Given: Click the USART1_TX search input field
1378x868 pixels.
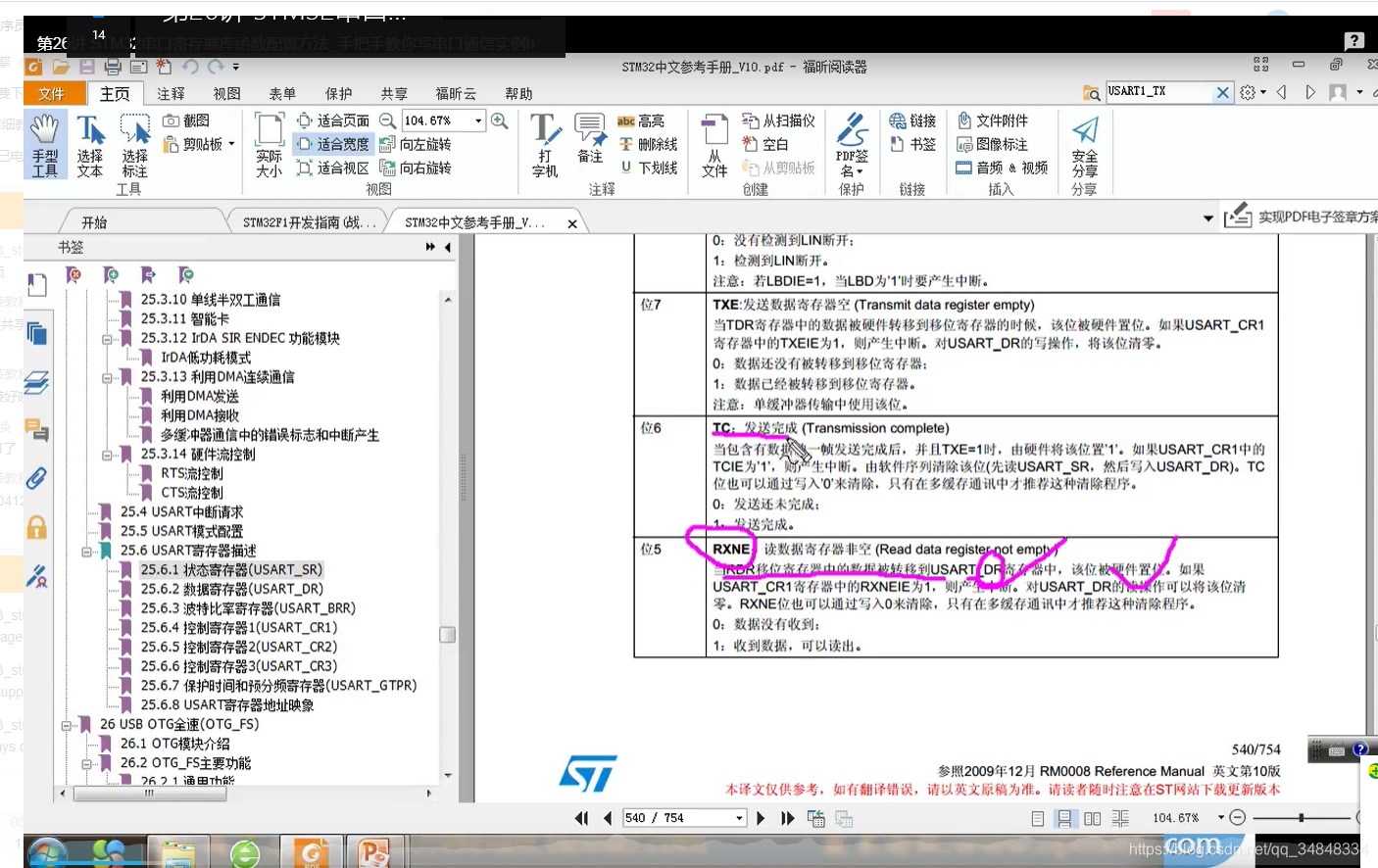Looking at the screenshot, I should (x=1158, y=92).
